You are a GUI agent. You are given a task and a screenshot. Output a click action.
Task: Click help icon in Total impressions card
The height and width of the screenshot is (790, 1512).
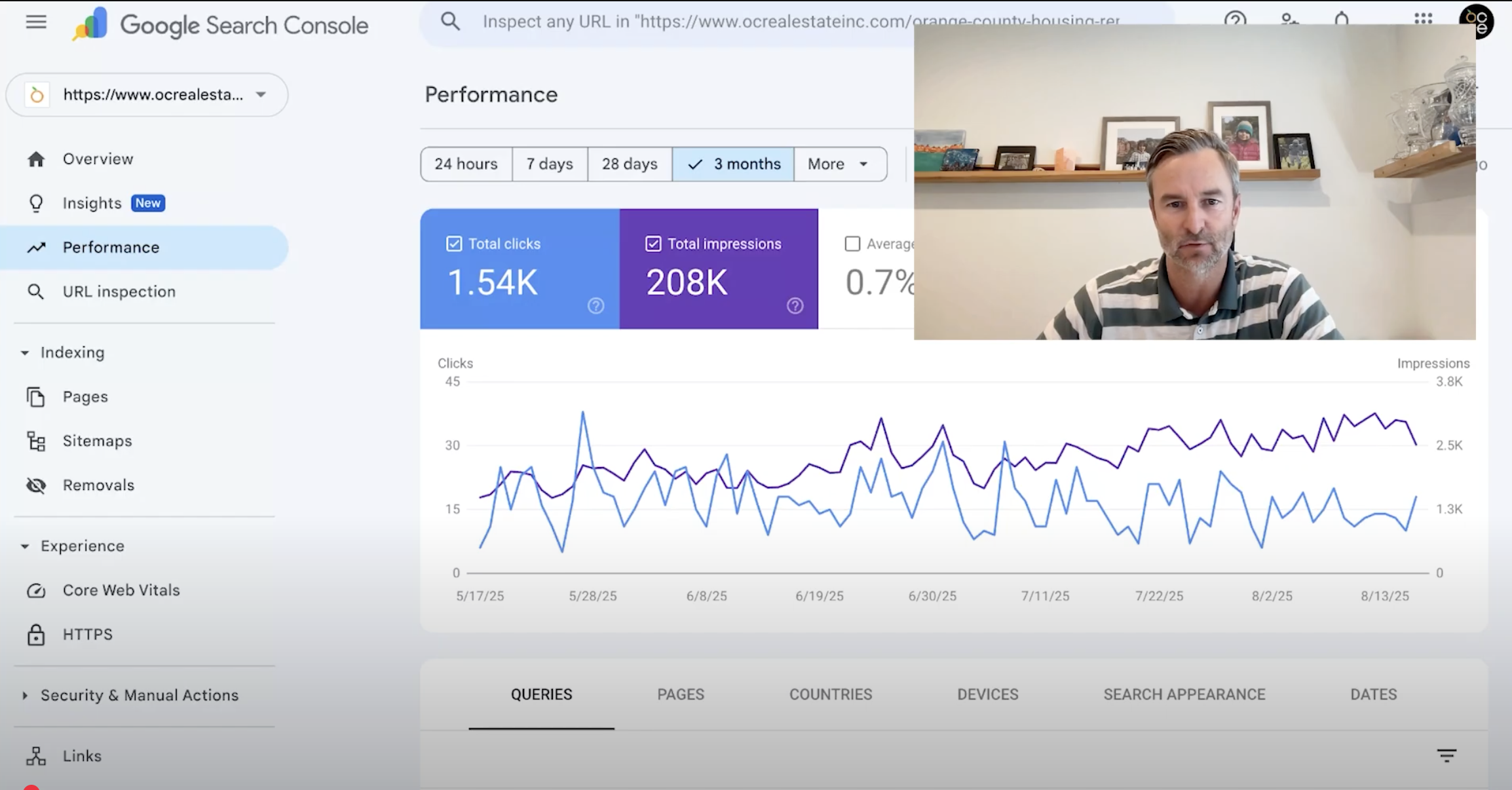coord(795,306)
